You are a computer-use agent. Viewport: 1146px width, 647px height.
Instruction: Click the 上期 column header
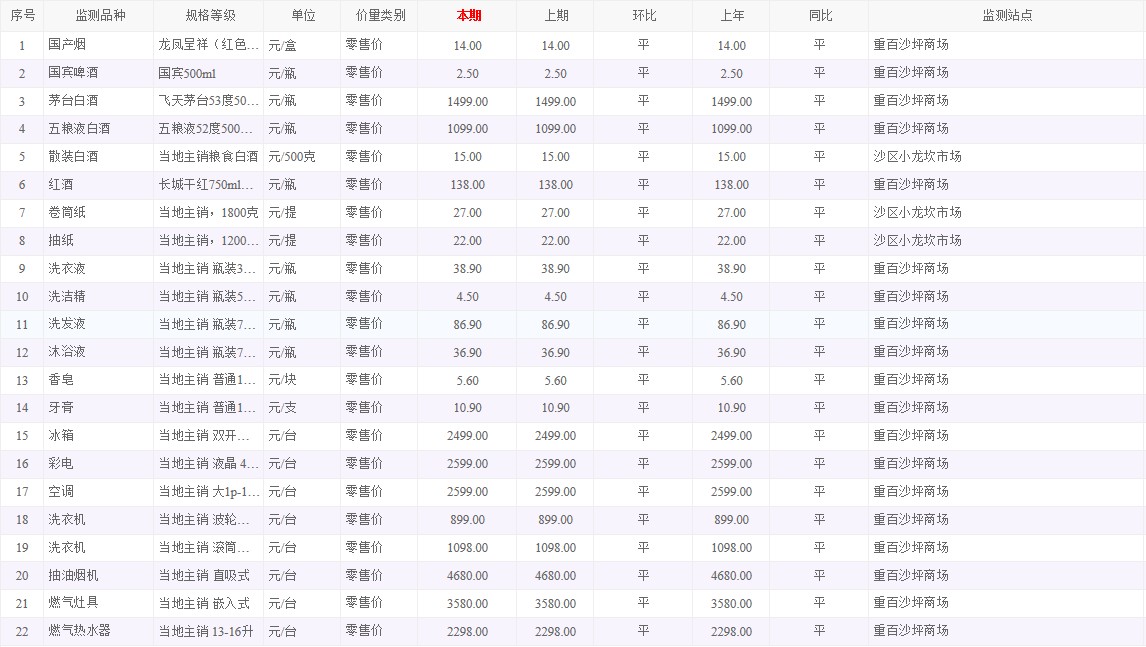(555, 15)
